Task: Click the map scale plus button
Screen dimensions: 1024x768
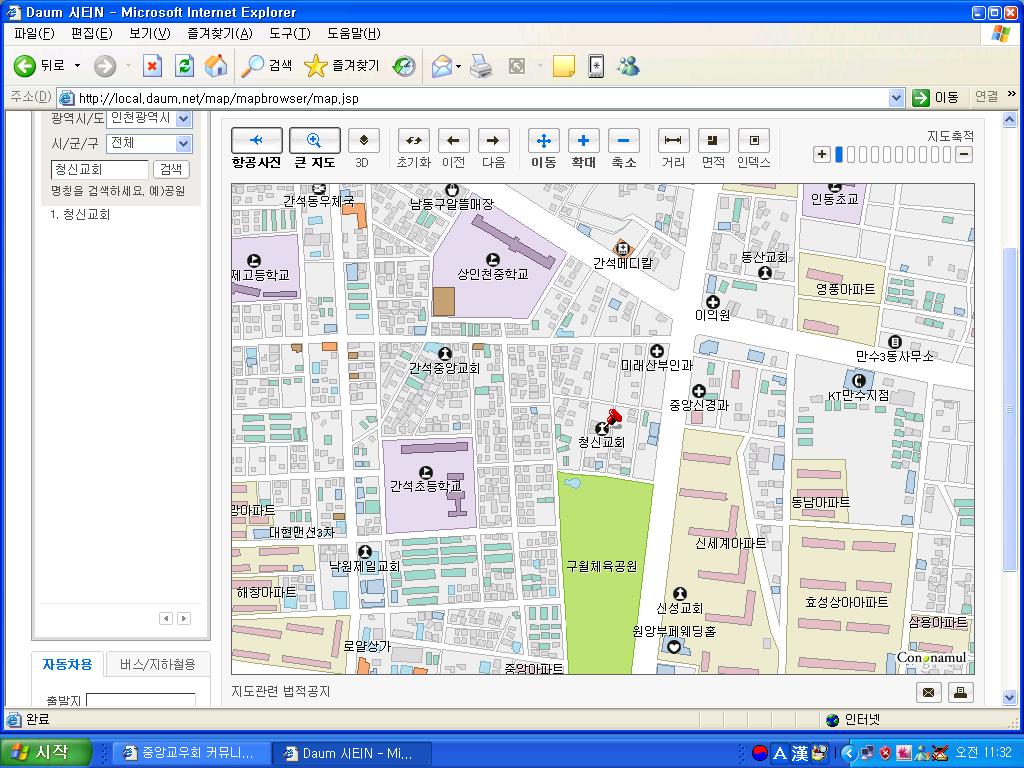Action: [822, 154]
